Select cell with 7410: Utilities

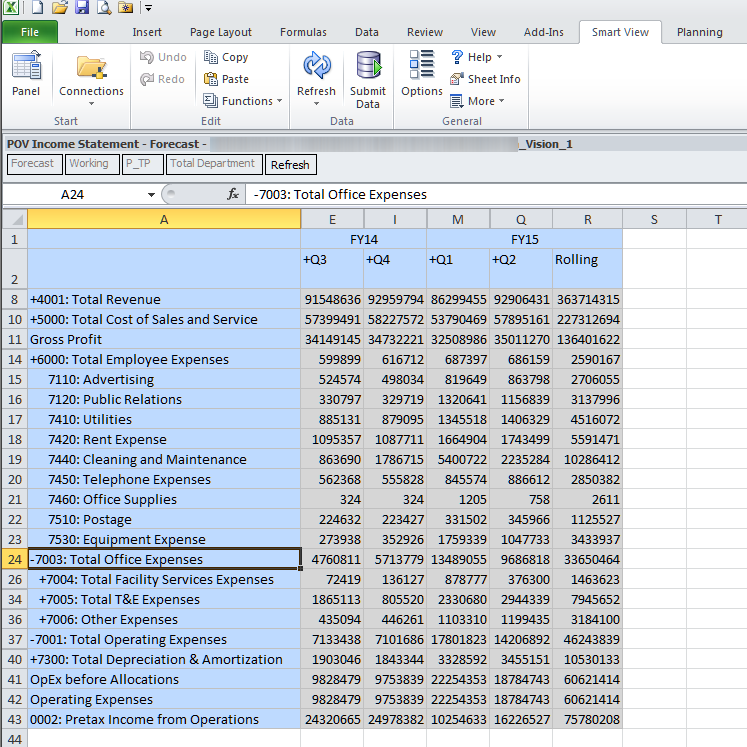164,419
